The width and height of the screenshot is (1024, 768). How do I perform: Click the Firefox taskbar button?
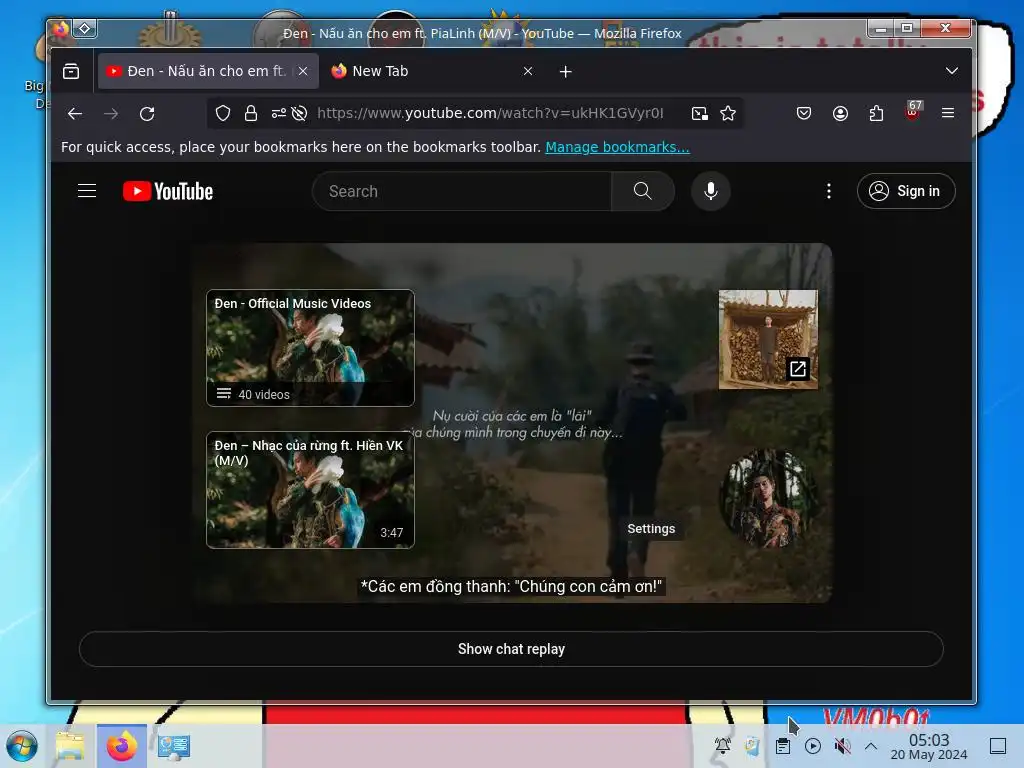pos(121,746)
